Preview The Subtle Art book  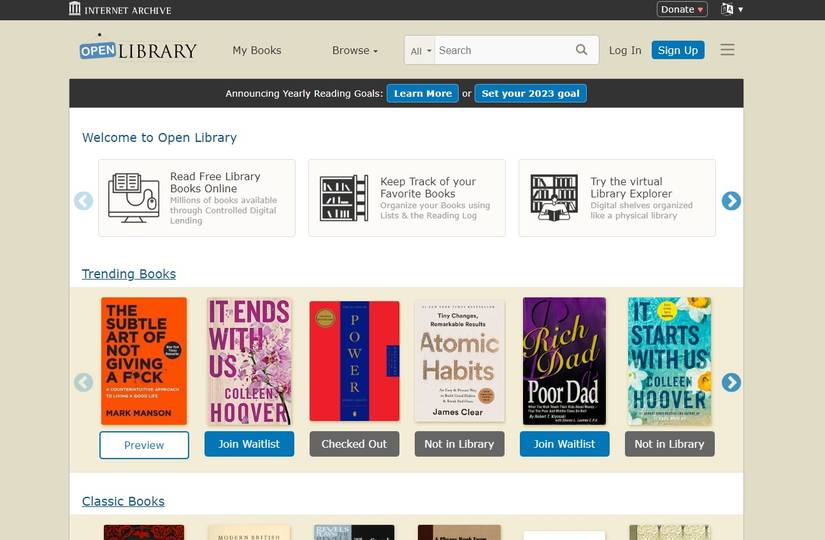pos(144,445)
